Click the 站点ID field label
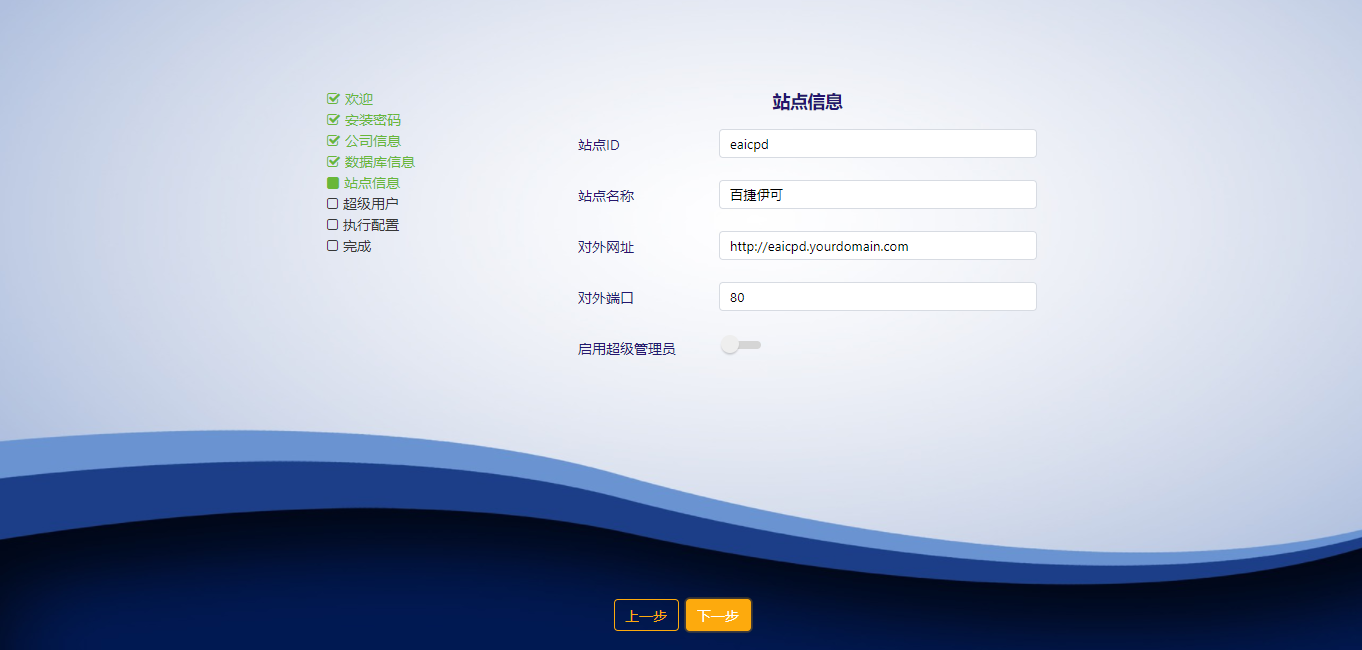 (599, 145)
